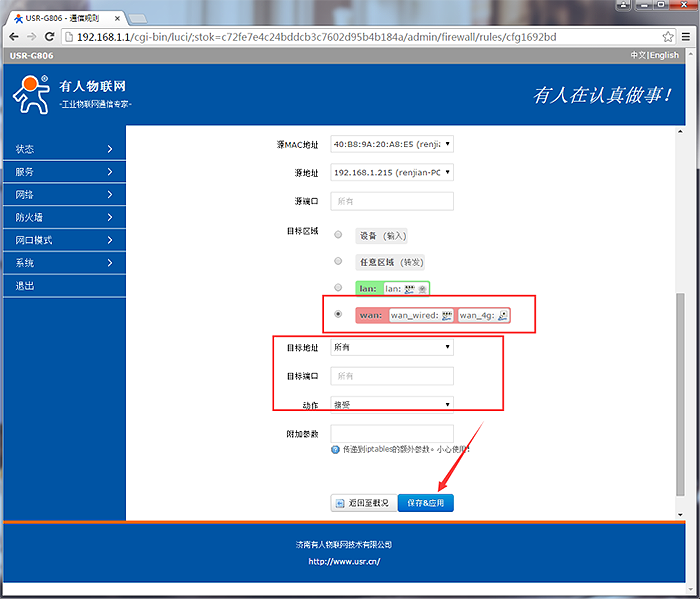Click the 保存&应用 button

point(425,503)
